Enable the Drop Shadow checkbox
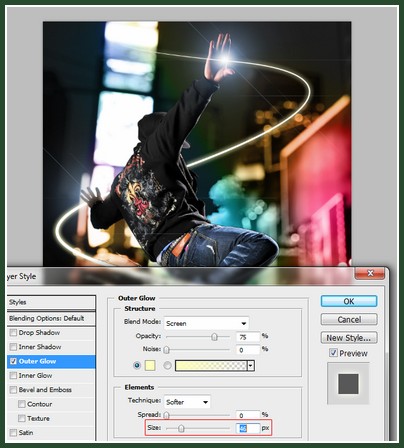Image resolution: width=404 pixels, height=448 pixels. point(13,333)
